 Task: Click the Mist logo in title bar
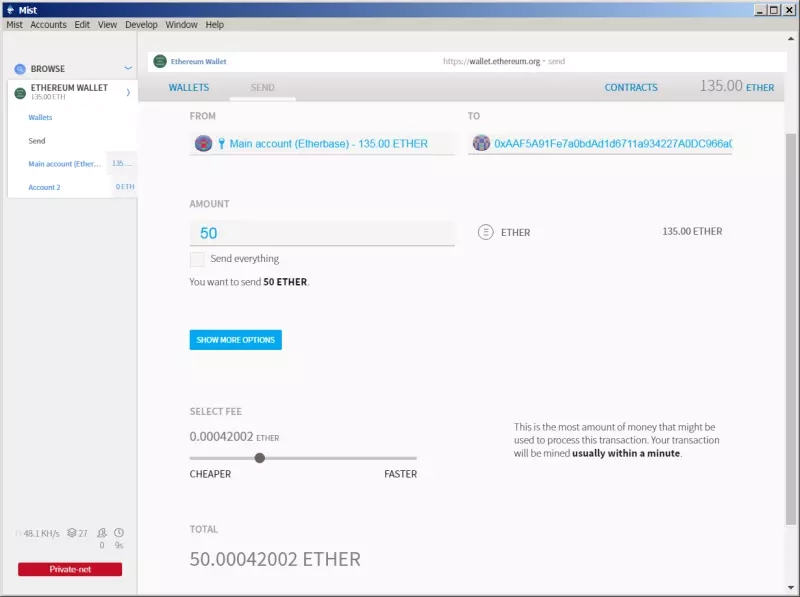(x=10, y=10)
